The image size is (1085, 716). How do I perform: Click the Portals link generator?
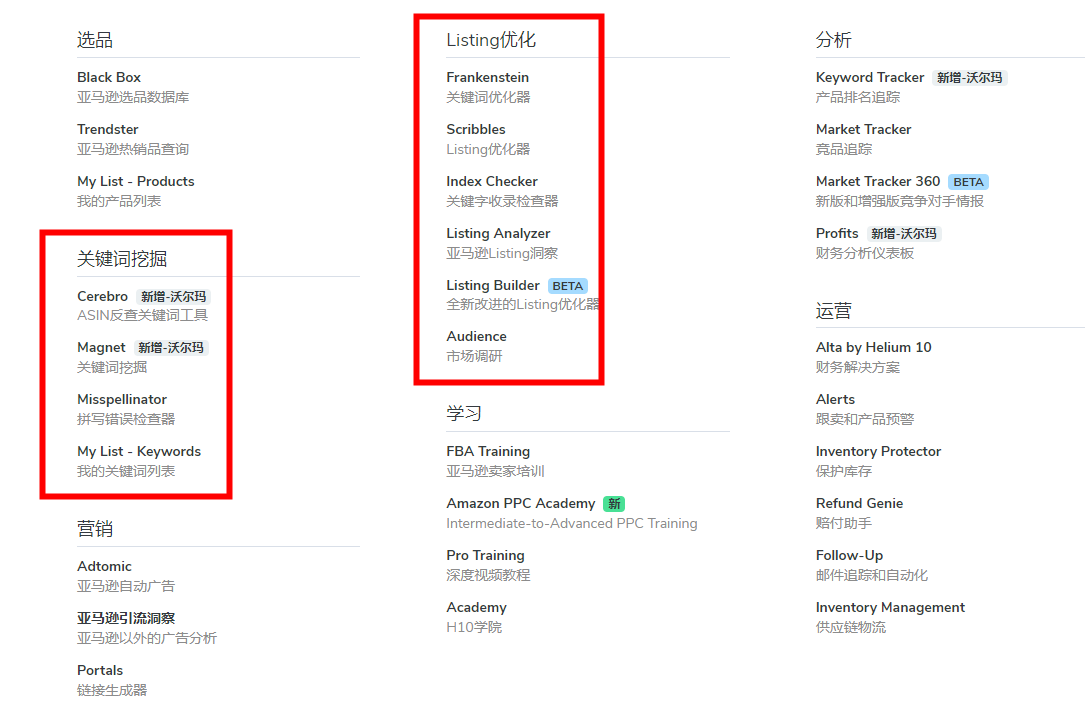tap(100, 671)
